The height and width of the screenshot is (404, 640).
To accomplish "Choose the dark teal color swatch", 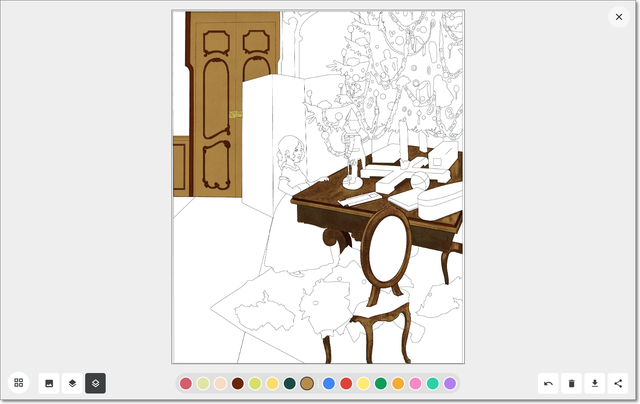I will tap(290, 384).
